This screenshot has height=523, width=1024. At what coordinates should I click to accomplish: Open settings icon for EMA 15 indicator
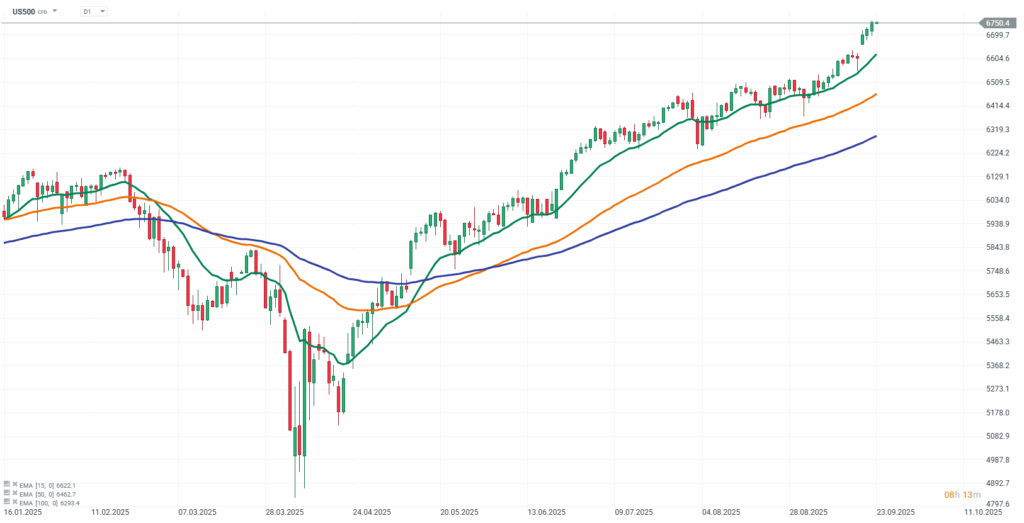[x=6, y=485]
